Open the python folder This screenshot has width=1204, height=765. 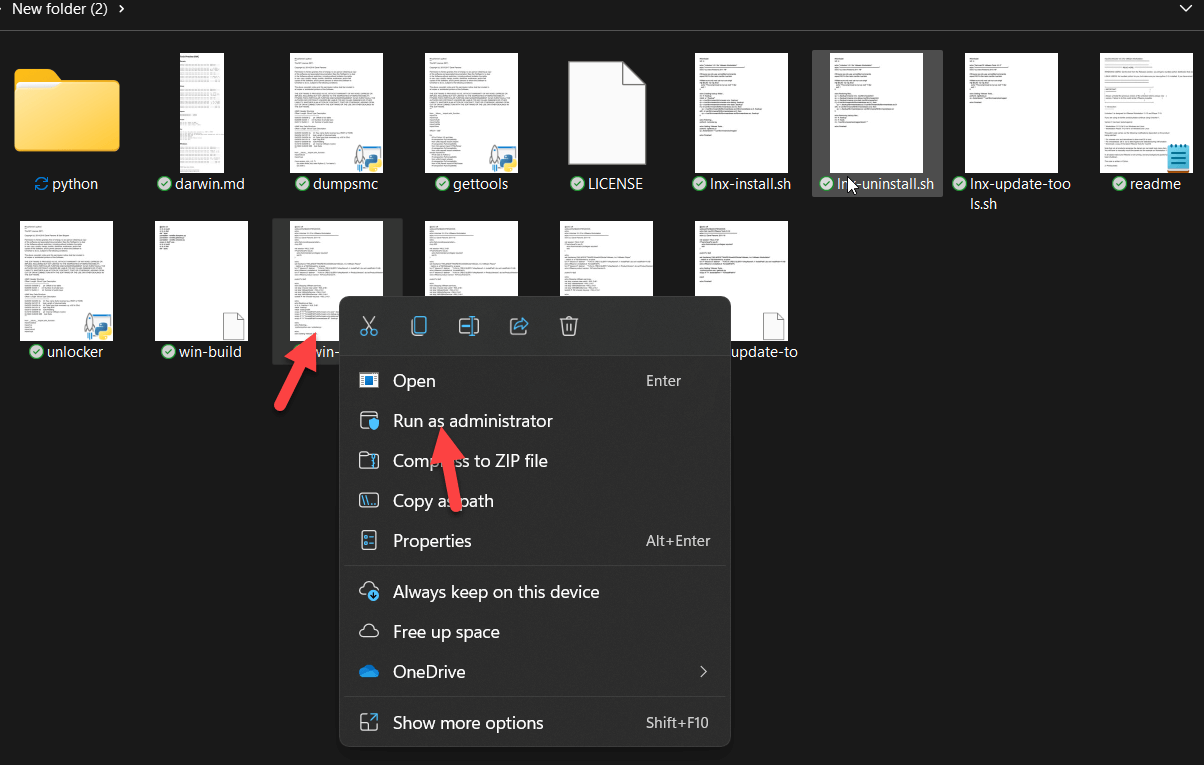67,111
